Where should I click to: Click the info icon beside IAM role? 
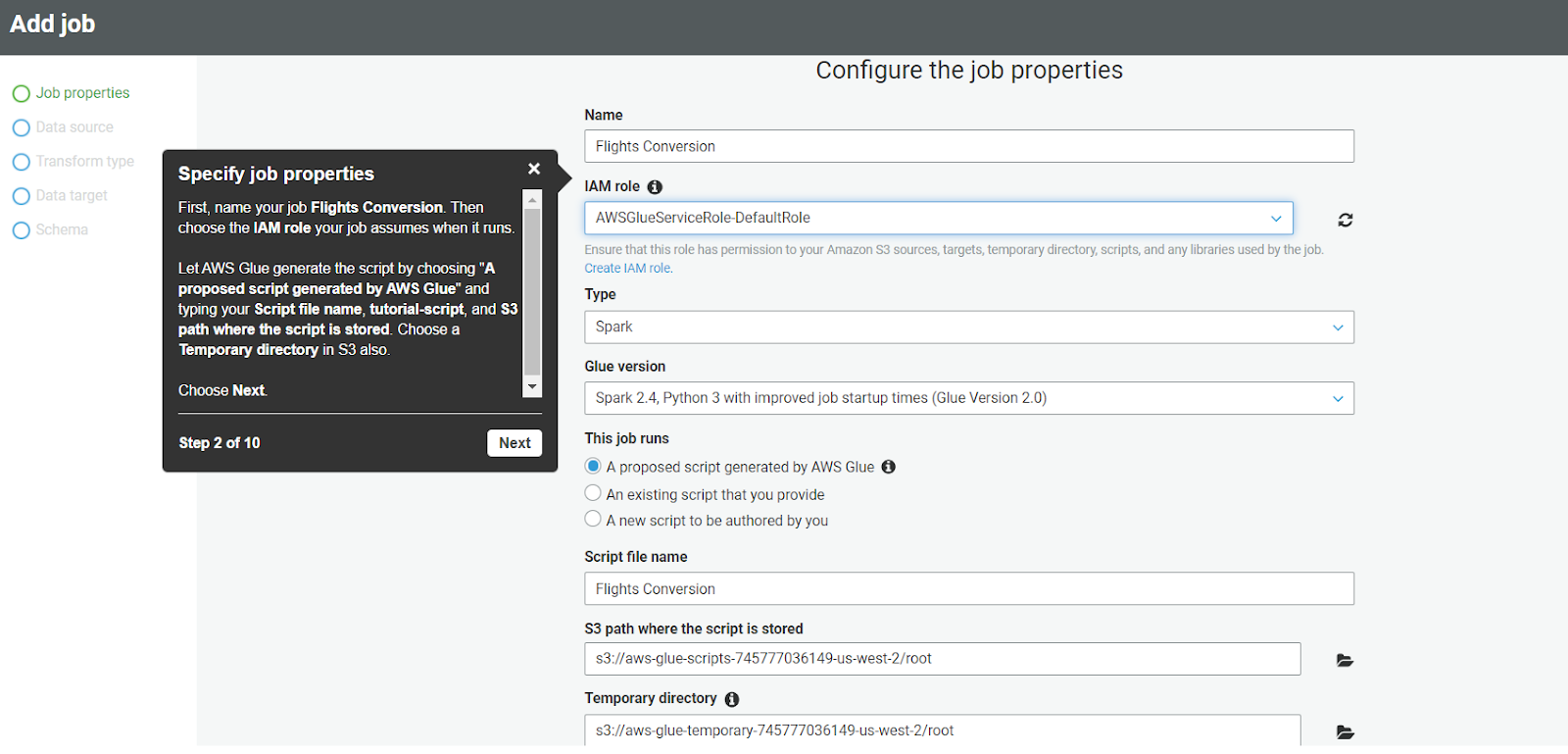tap(655, 187)
